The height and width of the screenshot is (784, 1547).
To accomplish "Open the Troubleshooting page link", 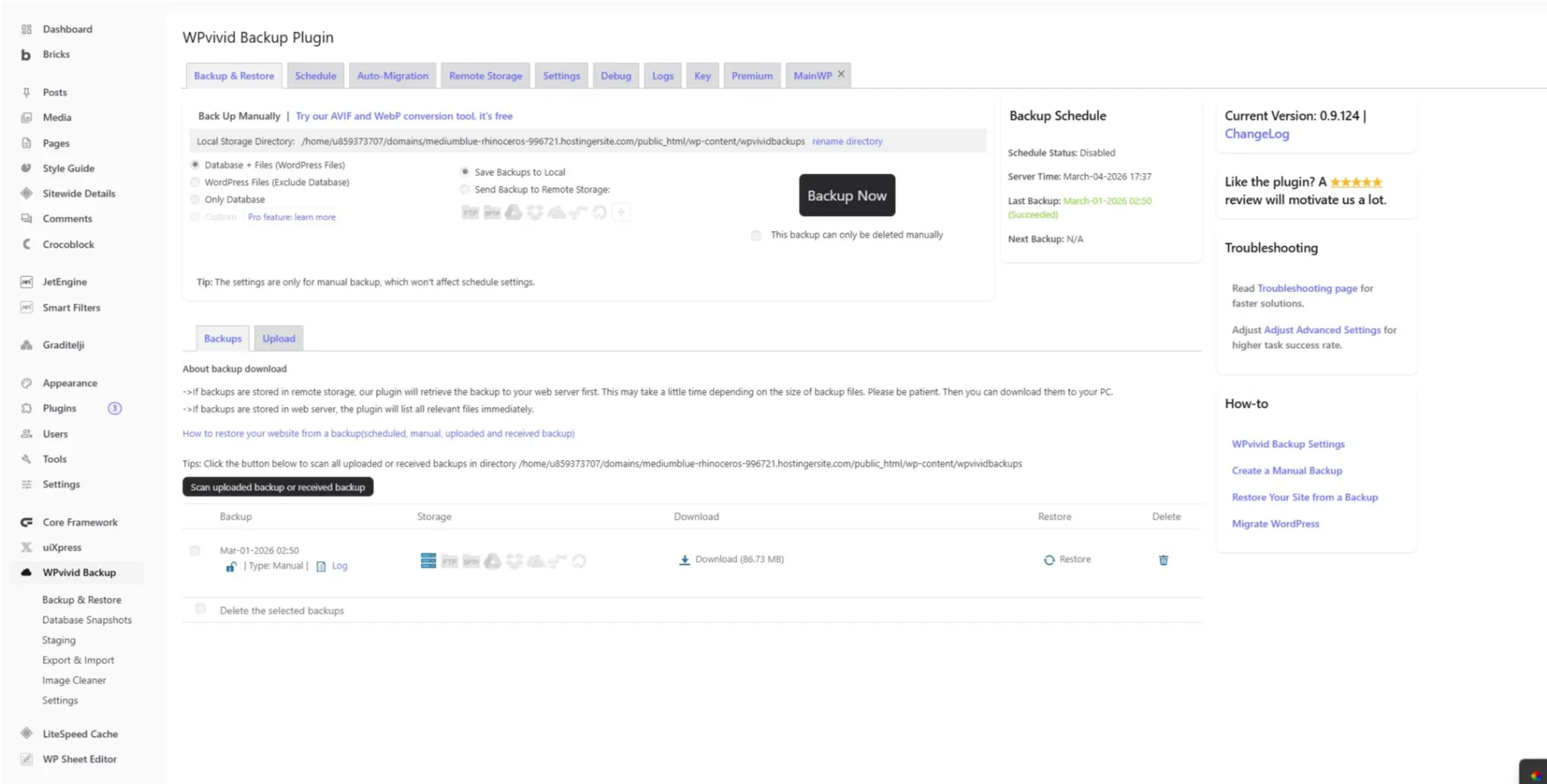I will click(1307, 289).
